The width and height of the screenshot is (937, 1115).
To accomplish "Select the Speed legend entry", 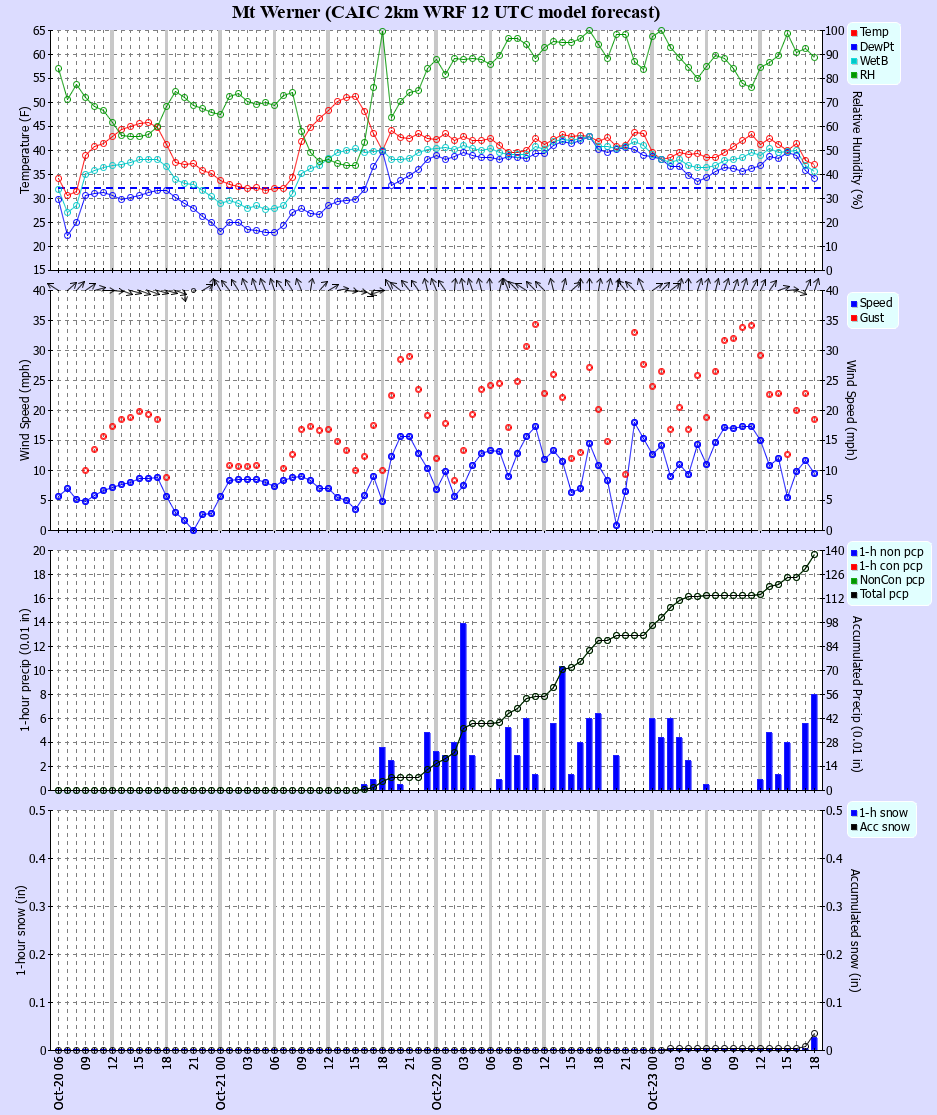I will click(x=871, y=303).
